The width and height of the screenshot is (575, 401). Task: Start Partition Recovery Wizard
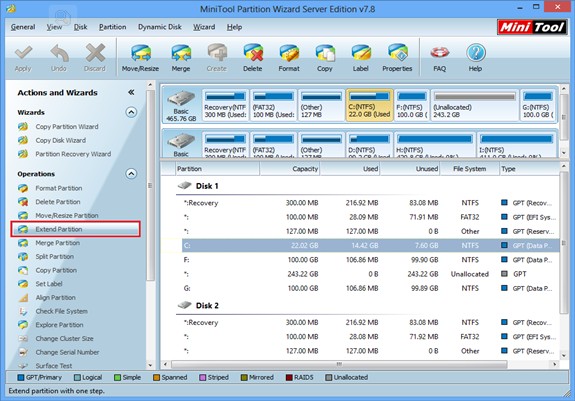coord(73,154)
